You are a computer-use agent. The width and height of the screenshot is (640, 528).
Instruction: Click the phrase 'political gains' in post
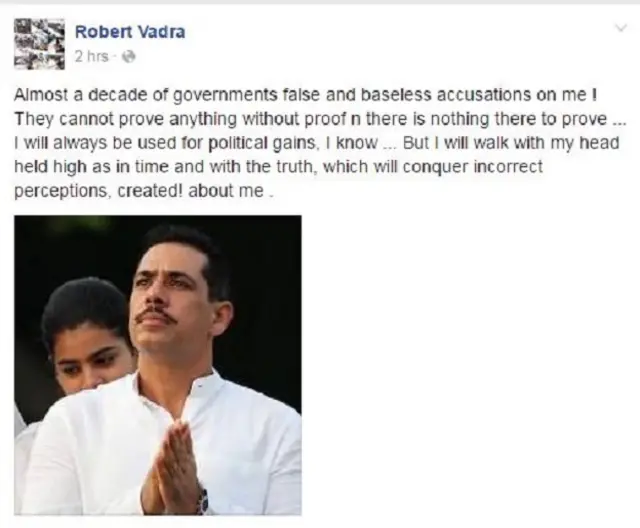click(x=262, y=143)
